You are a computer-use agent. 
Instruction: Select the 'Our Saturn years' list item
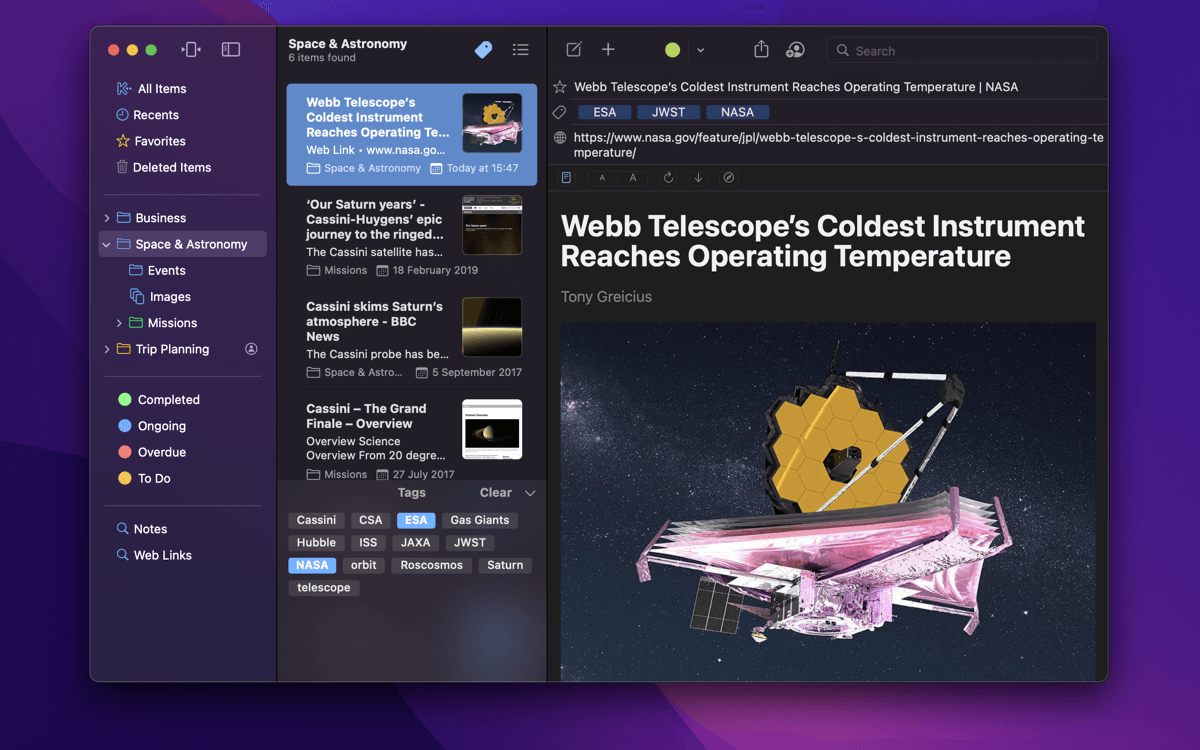(412, 237)
